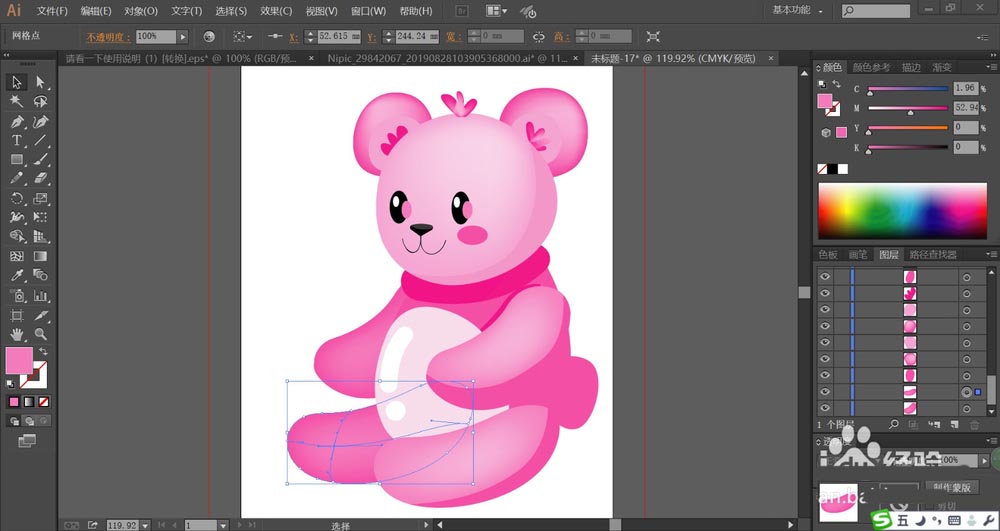The width and height of the screenshot is (1000, 531).
Task: Open the 效果(C) menu
Action: (x=276, y=11)
